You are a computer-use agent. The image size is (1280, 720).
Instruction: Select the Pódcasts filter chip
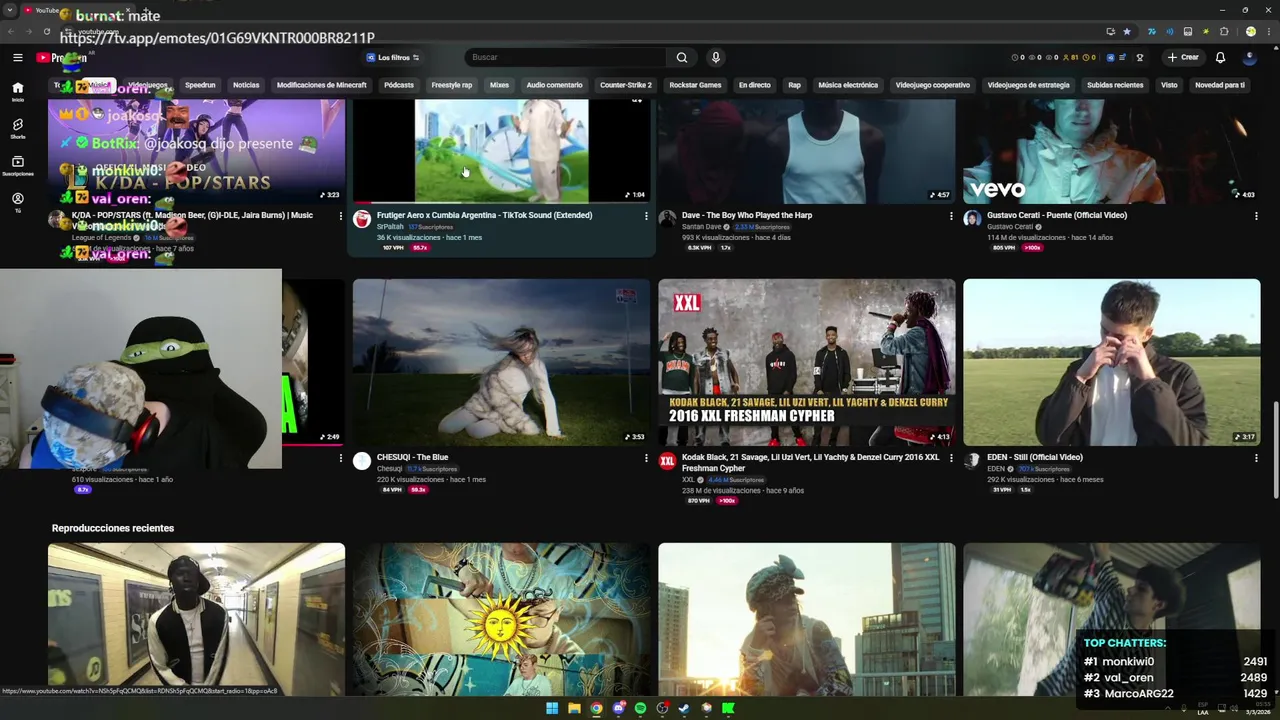[x=399, y=85]
